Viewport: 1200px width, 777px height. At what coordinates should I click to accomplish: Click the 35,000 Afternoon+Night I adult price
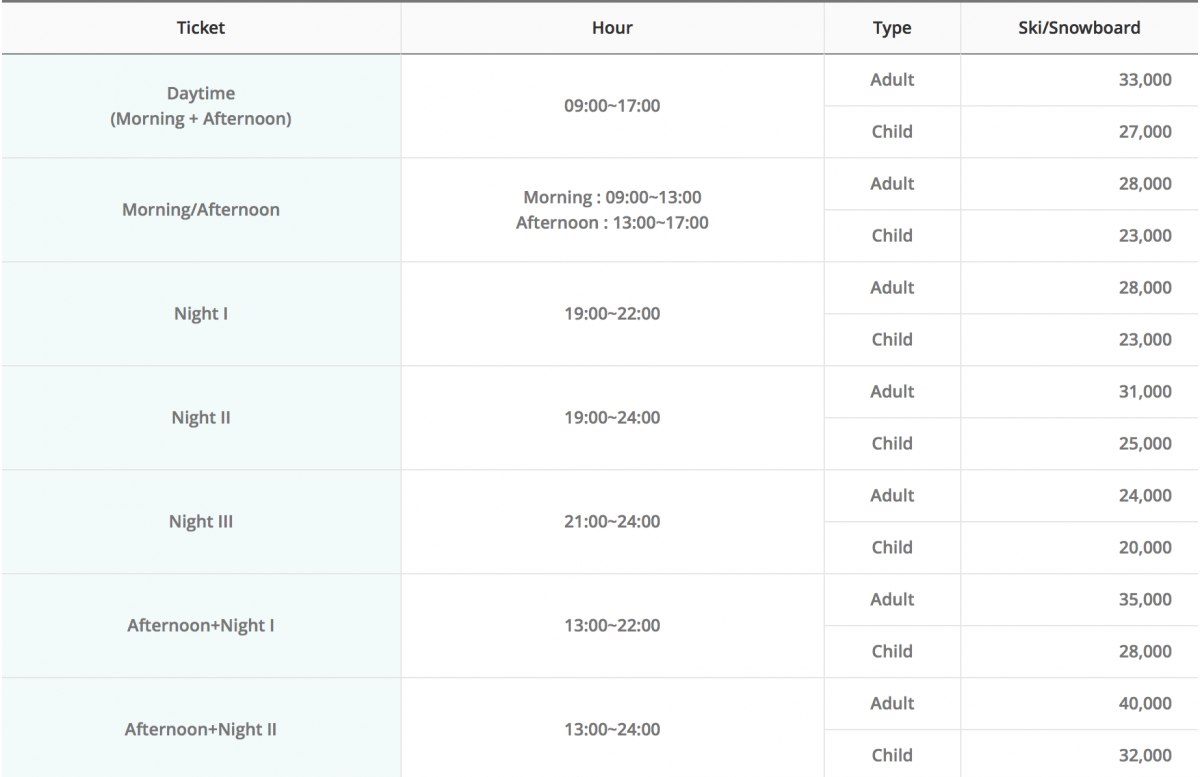click(1145, 600)
